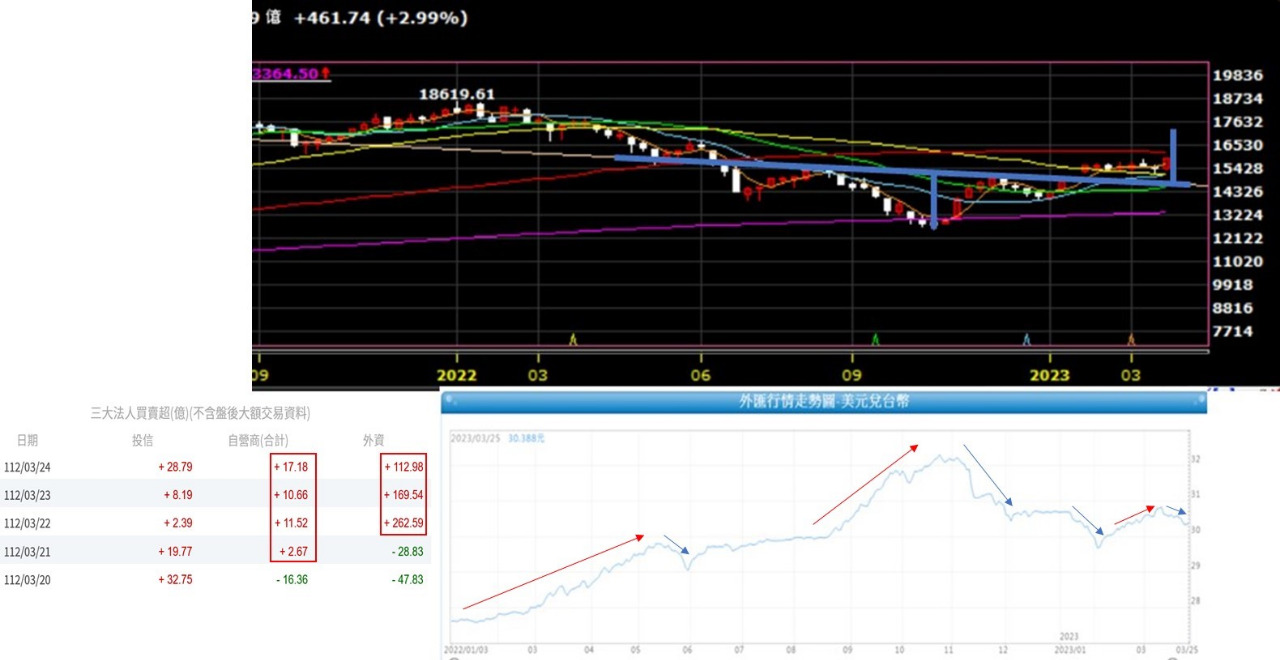Click the range slider handle below 2022/01/03
Image resolution: width=1280 pixels, height=660 pixels.
[x=455, y=658]
